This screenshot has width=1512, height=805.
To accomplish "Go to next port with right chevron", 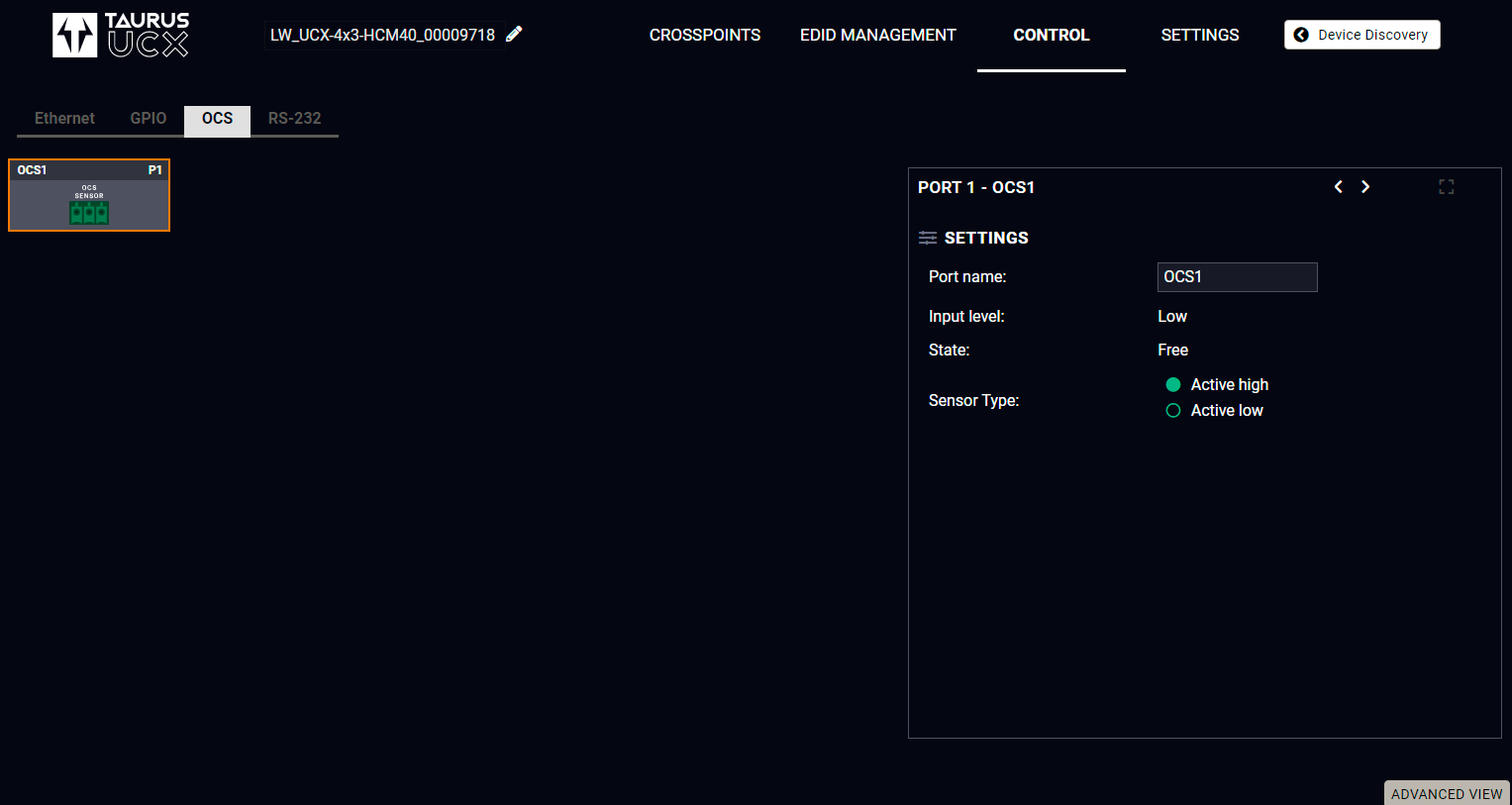I will (x=1365, y=187).
